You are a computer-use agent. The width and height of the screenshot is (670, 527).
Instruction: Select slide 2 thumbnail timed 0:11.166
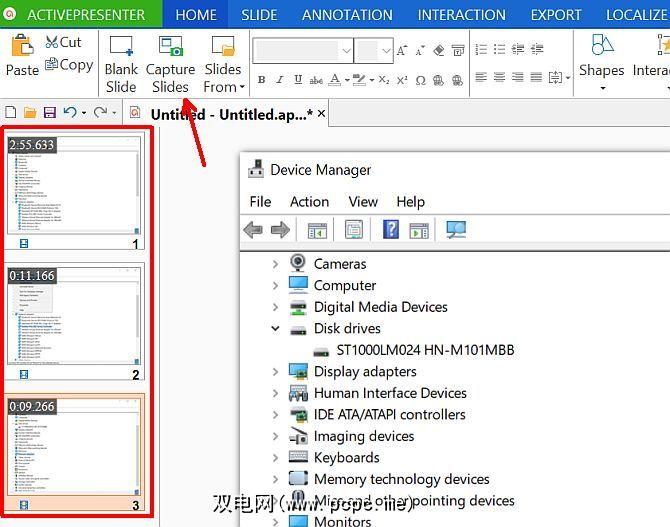pos(74,317)
